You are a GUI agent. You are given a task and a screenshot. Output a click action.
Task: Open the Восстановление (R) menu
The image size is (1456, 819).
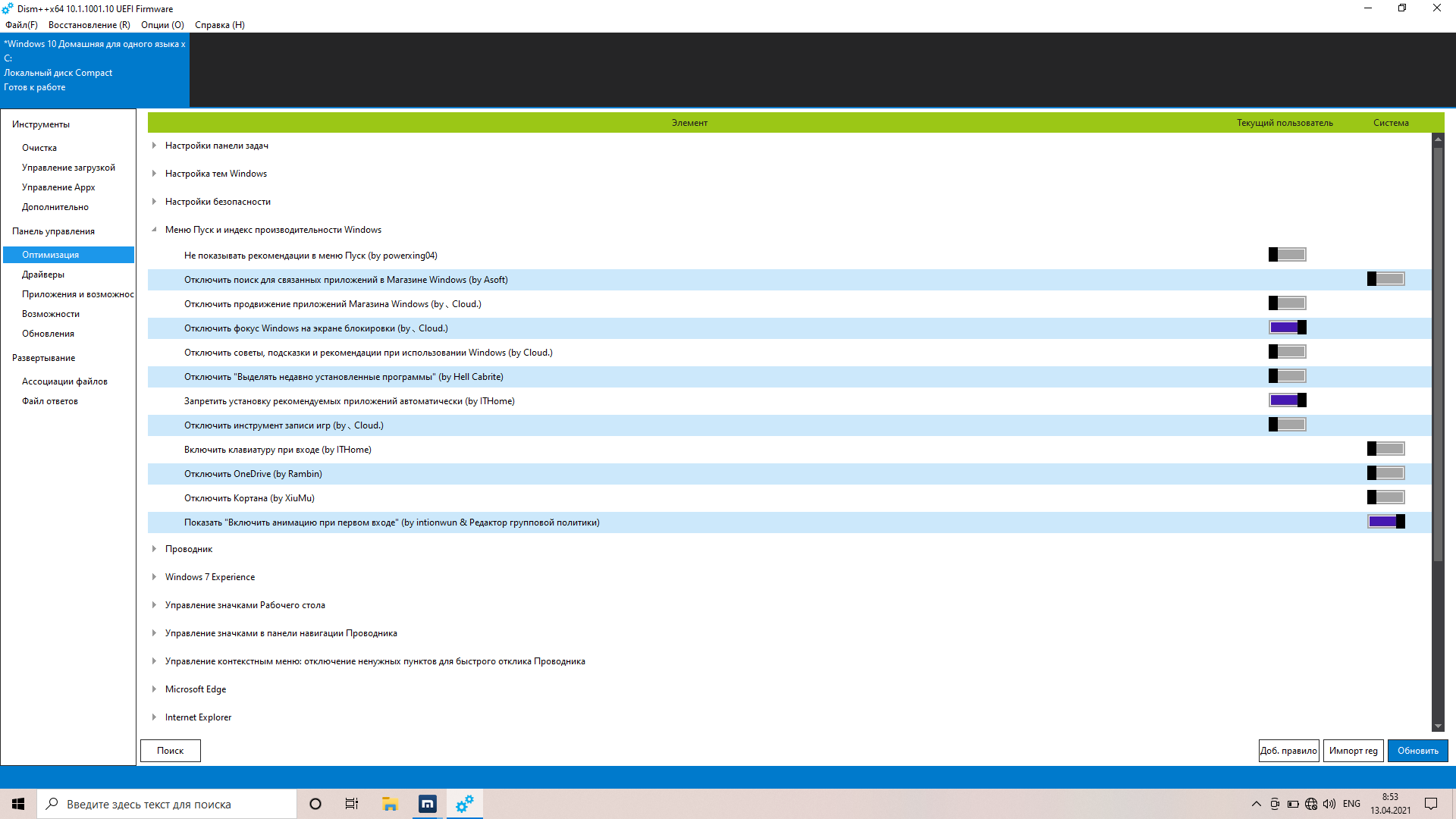89,25
